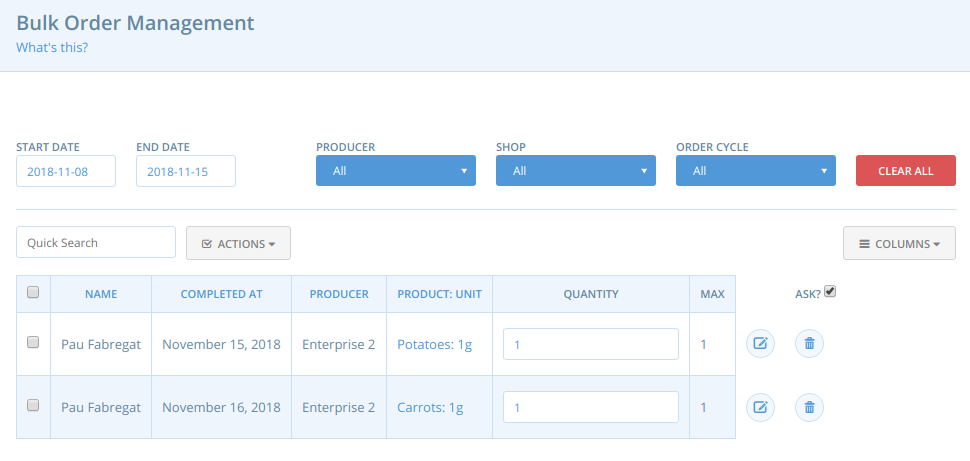Sort table by the Name column header

[101, 294]
